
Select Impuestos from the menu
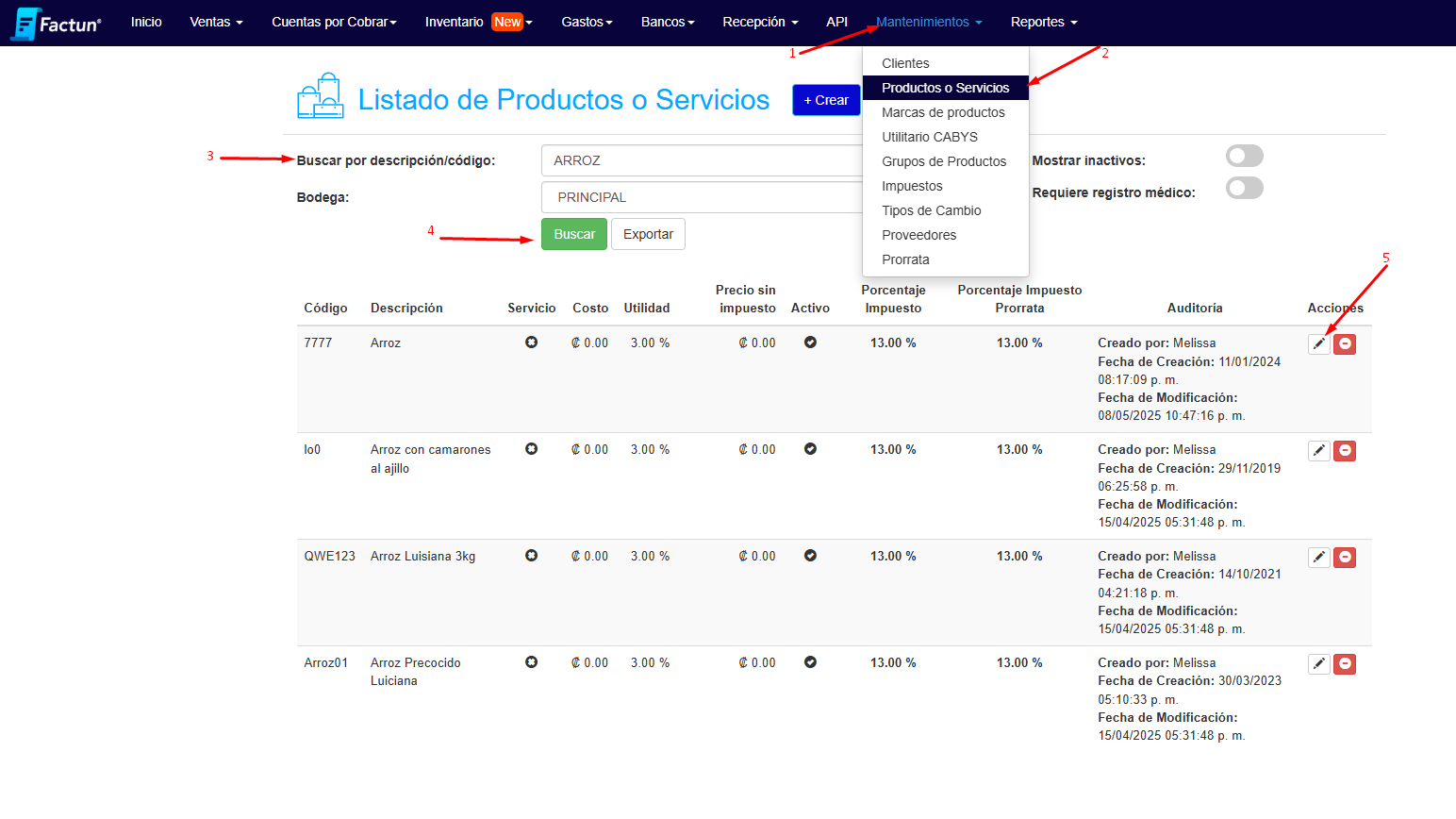[946, 186]
